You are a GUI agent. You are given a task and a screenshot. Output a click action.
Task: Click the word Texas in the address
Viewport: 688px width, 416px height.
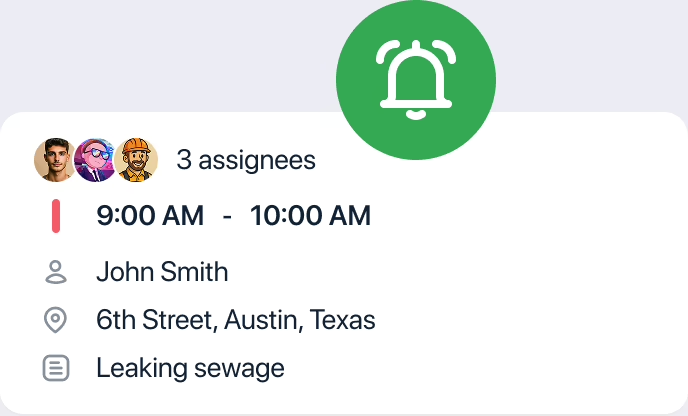(x=342, y=320)
